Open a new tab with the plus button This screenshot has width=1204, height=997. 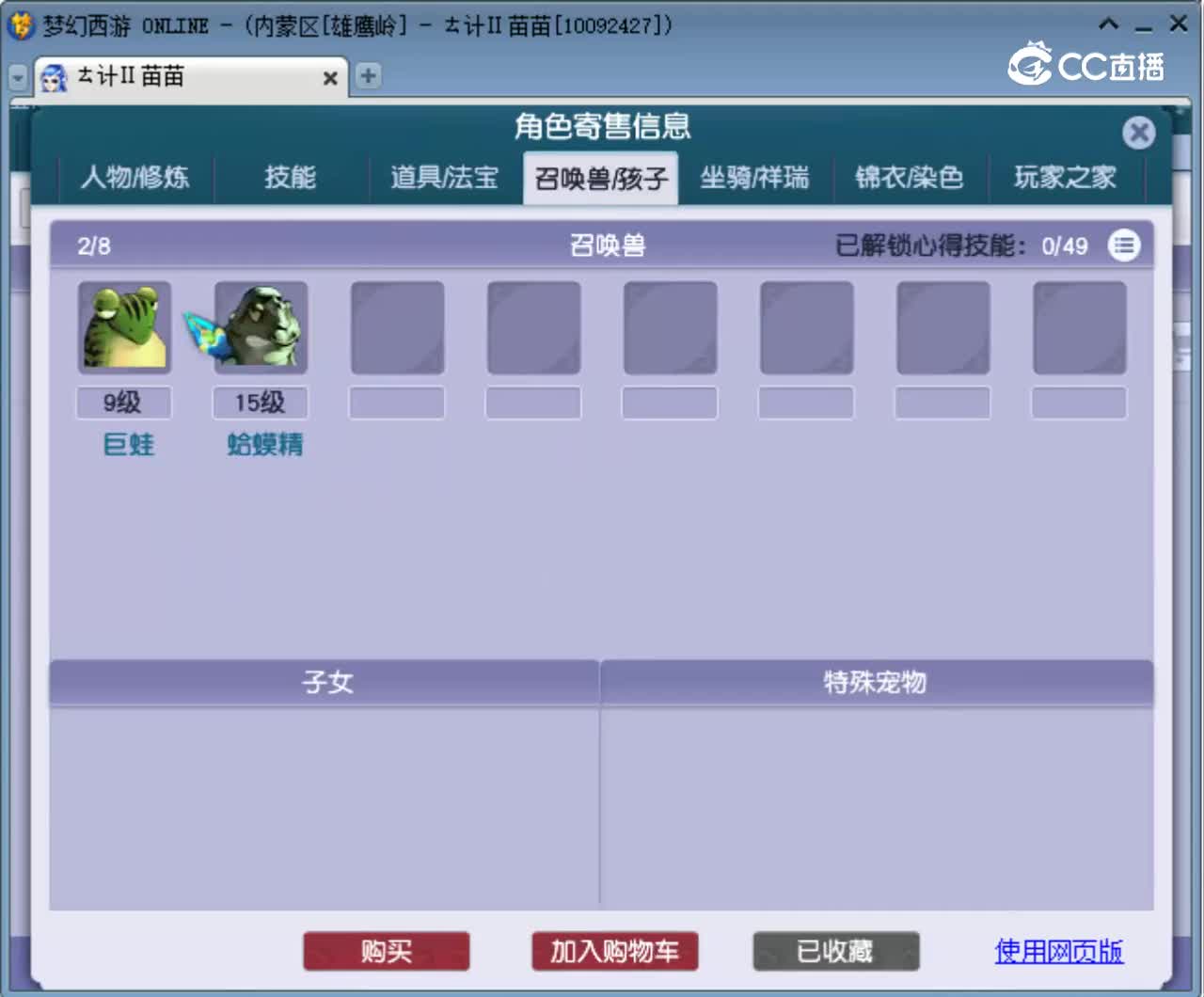pos(368,76)
